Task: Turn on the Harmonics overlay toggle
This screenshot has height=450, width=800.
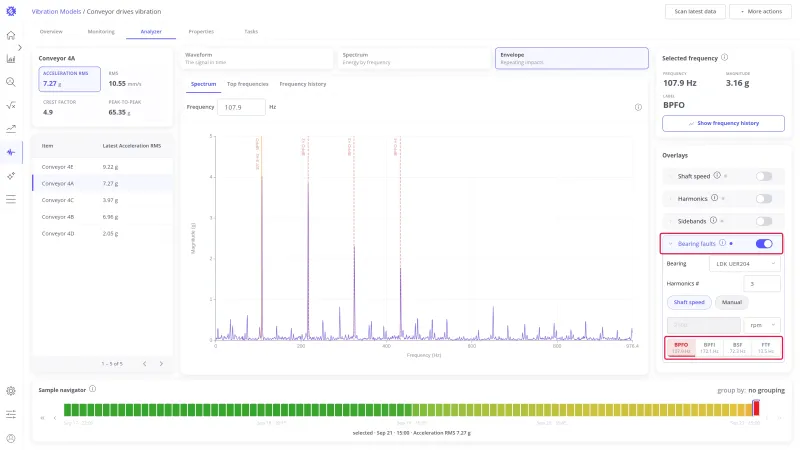Action: pos(764,198)
